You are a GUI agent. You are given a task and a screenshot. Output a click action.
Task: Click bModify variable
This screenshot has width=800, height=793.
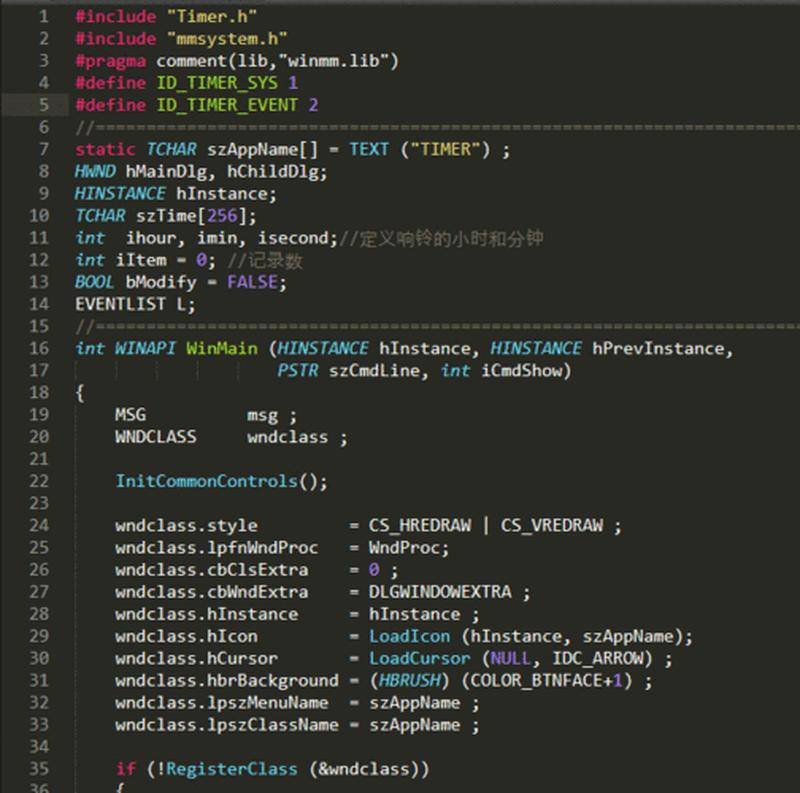[x=161, y=282]
